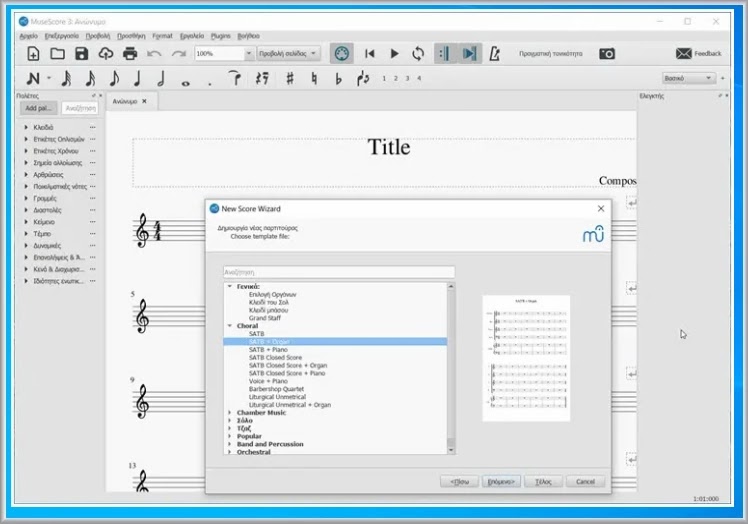Apply sharp accidental
The width and height of the screenshot is (748, 524).
click(x=290, y=78)
